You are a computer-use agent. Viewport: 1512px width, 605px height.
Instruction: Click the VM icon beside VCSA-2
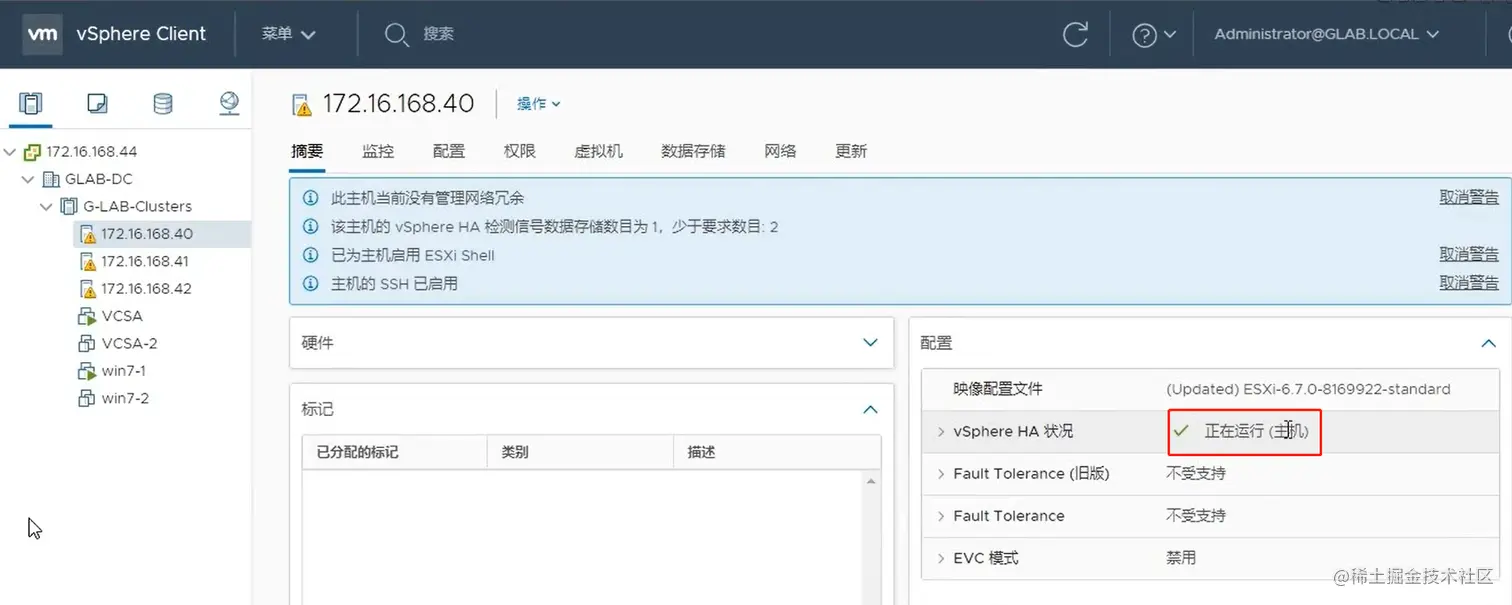click(x=87, y=344)
